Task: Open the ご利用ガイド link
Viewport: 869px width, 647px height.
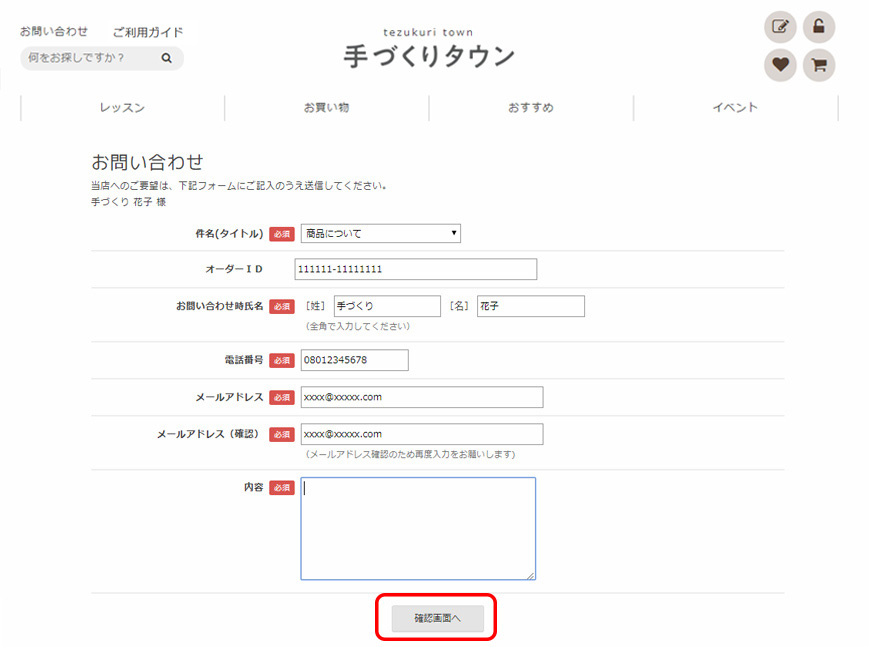Action: click(x=148, y=32)
